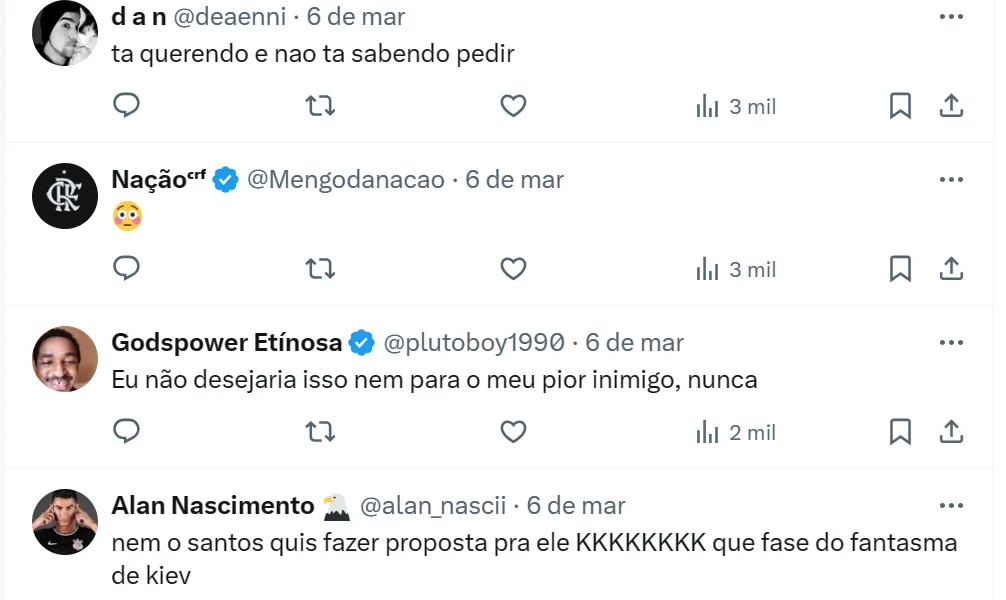Click Godspower Etínosa's profile avatar

(x=65, y=359)
